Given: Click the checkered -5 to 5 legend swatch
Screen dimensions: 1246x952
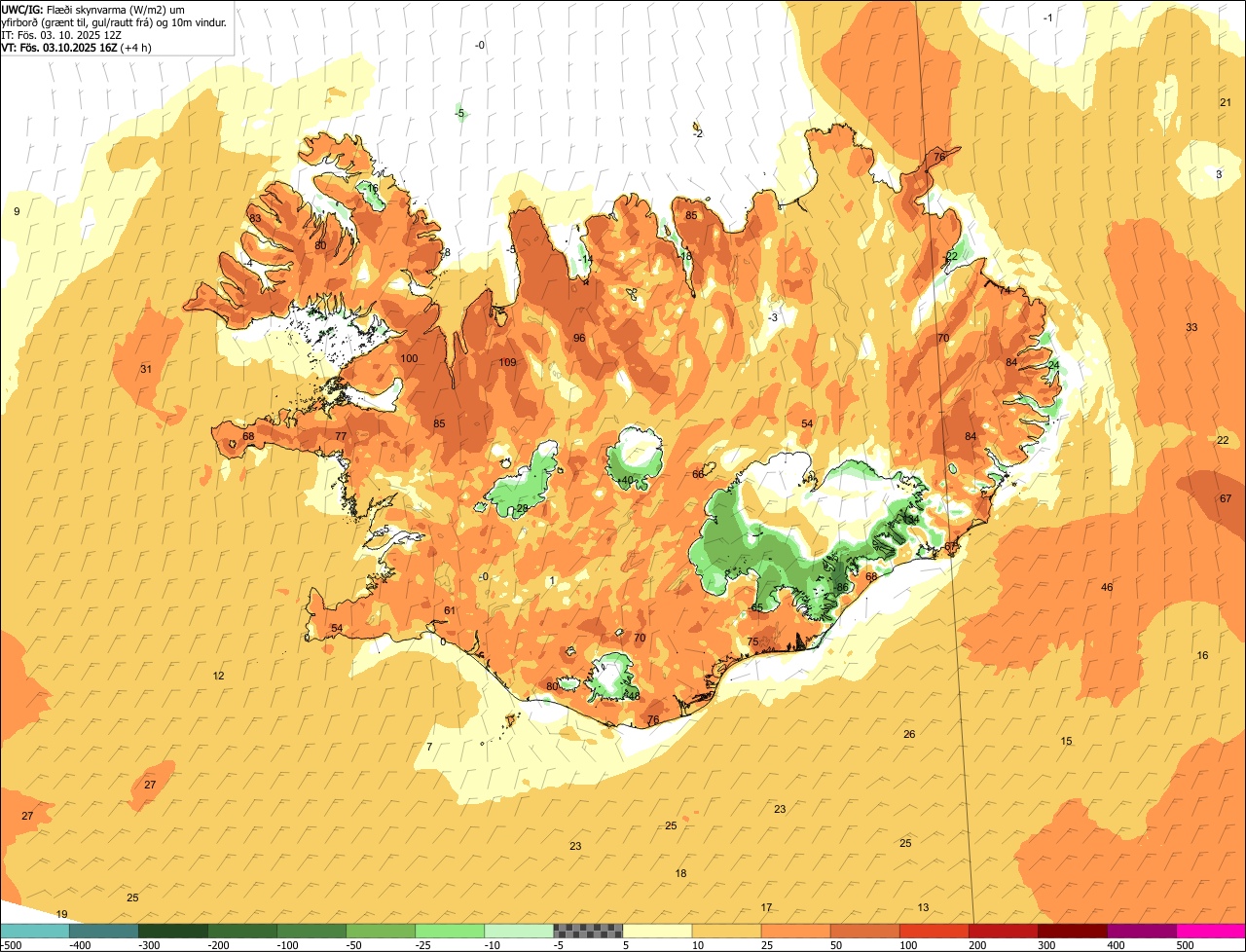Looking at the screenshot, I should click(x=588, y=931).
